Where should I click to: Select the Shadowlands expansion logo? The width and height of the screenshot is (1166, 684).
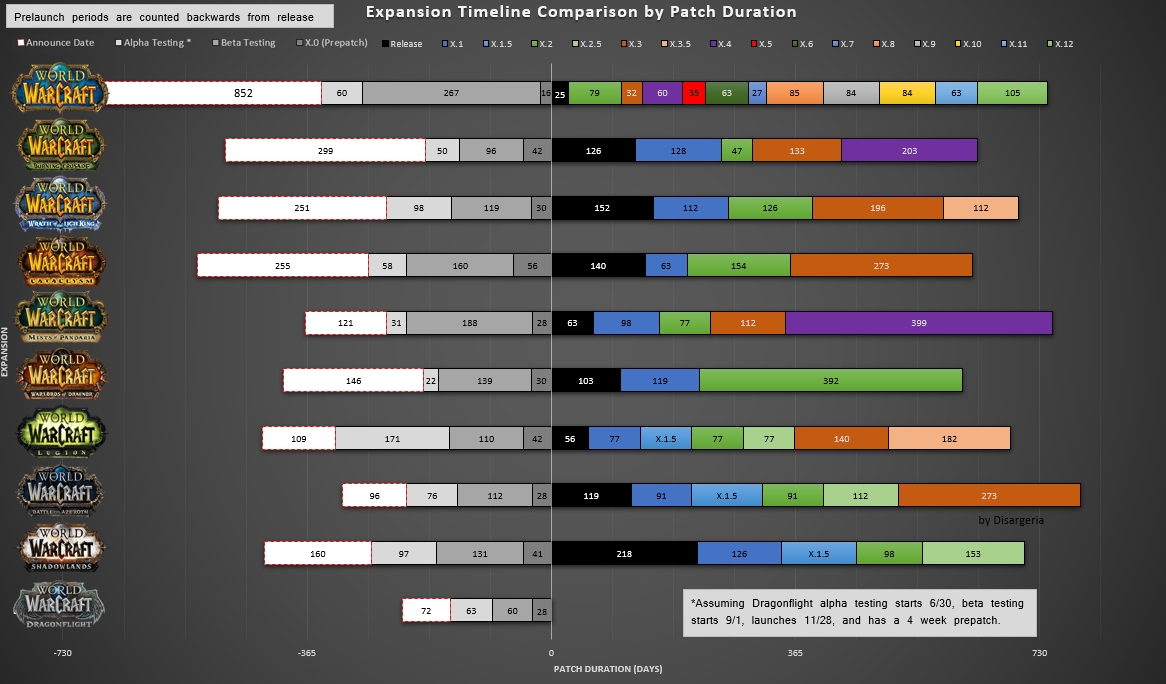click(x=61, y=552)
